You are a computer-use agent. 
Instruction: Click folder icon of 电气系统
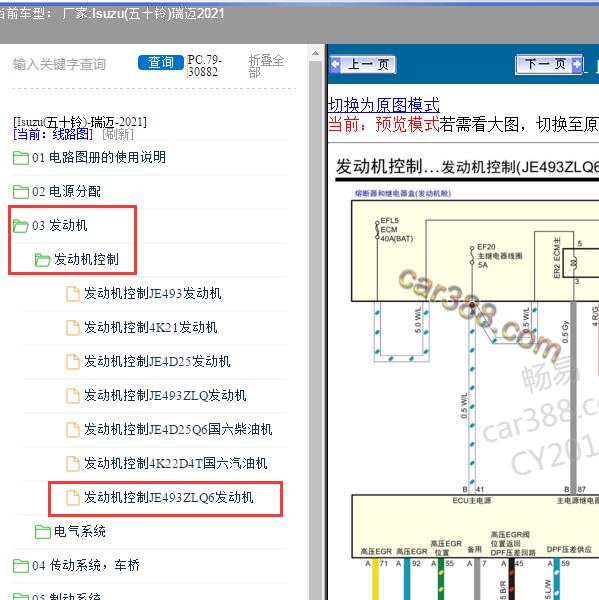[x=42, y=532]
